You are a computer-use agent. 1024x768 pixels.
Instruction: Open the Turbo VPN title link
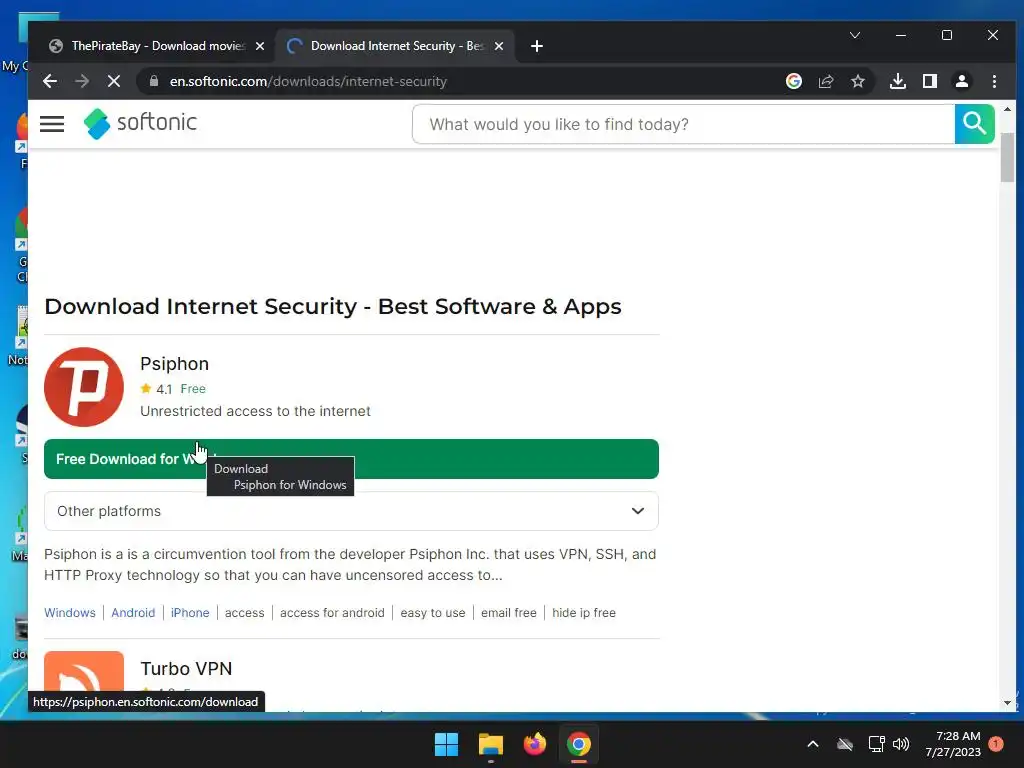[x=186, y=669]
